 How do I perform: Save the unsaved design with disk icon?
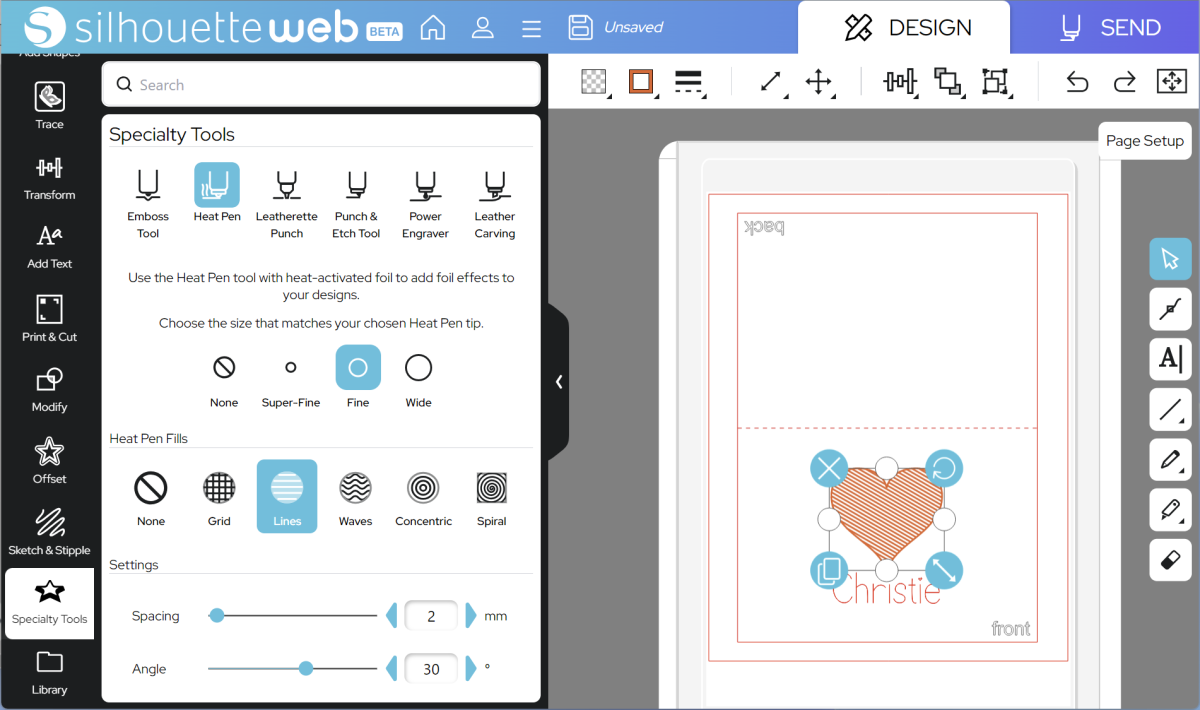[580, 27]
